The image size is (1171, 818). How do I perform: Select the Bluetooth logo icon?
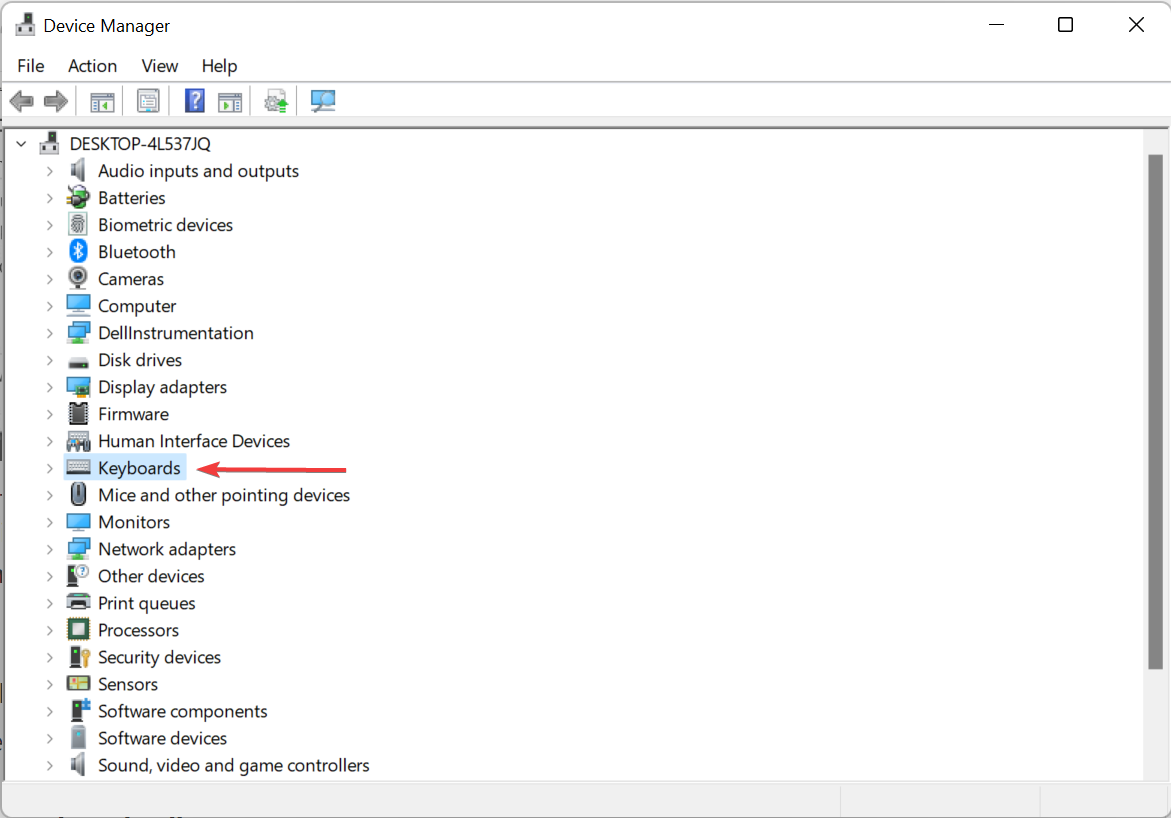click(78, 251)
